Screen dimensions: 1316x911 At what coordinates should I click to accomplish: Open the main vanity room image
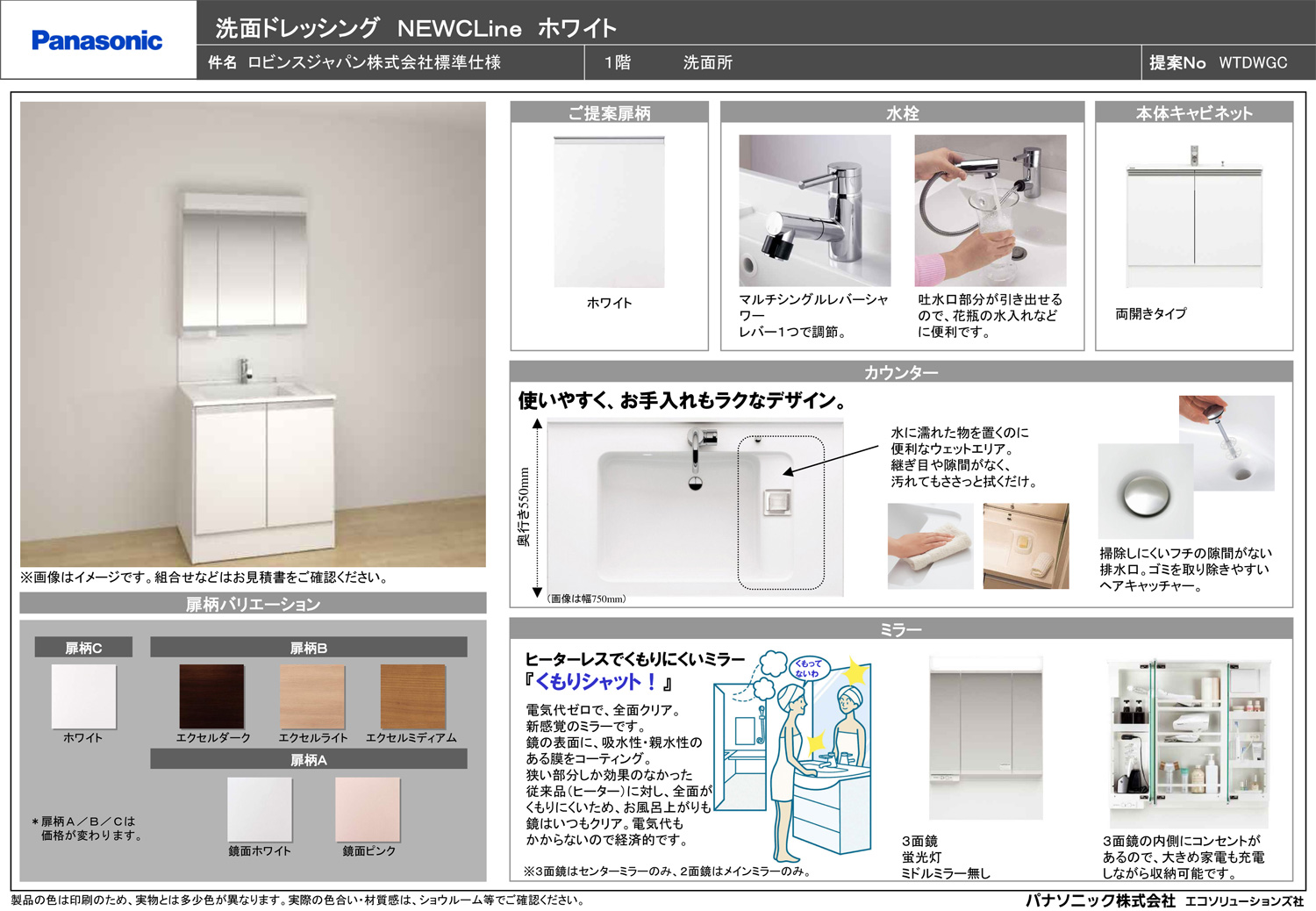253,334
